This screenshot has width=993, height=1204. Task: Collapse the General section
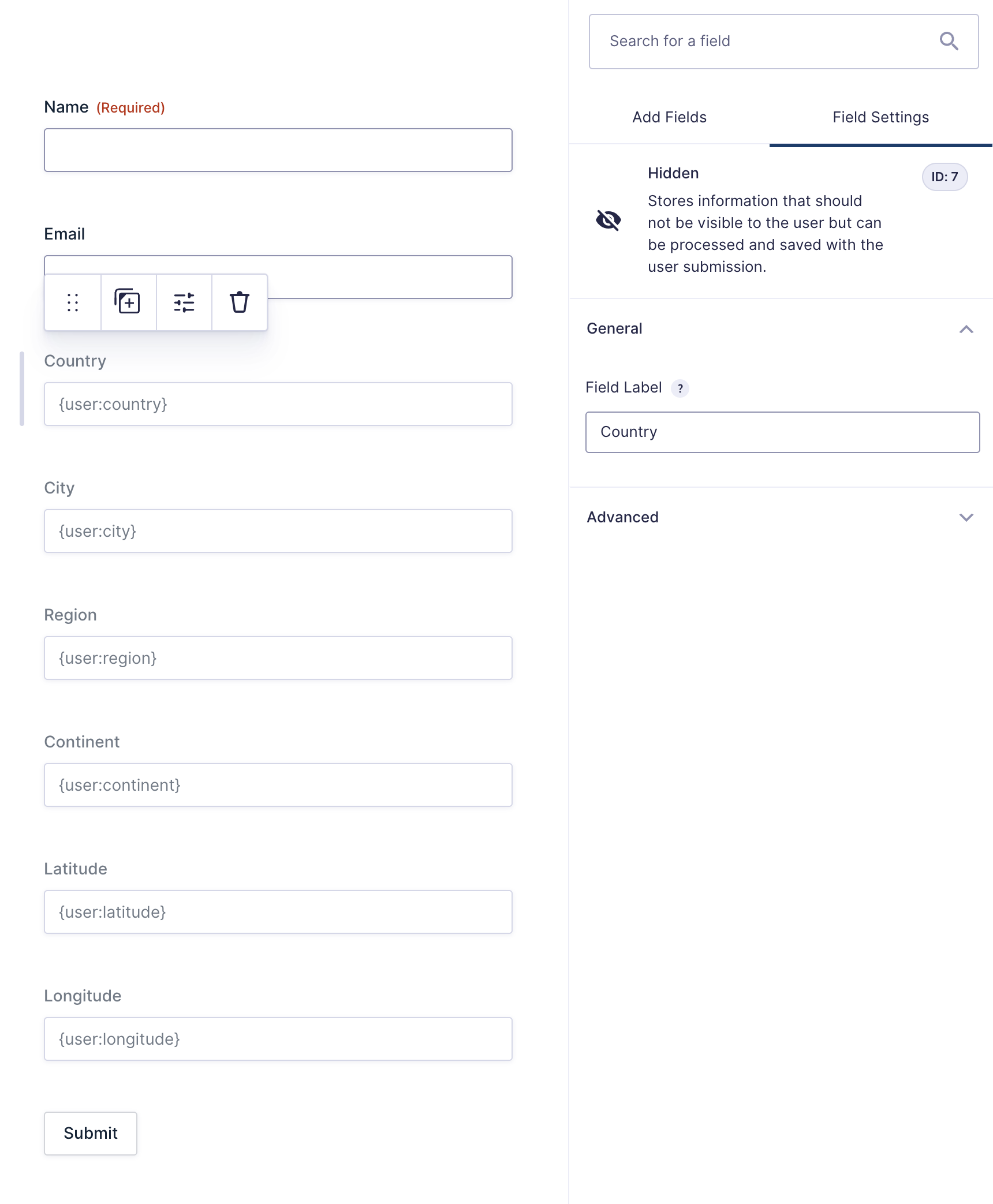966,329
